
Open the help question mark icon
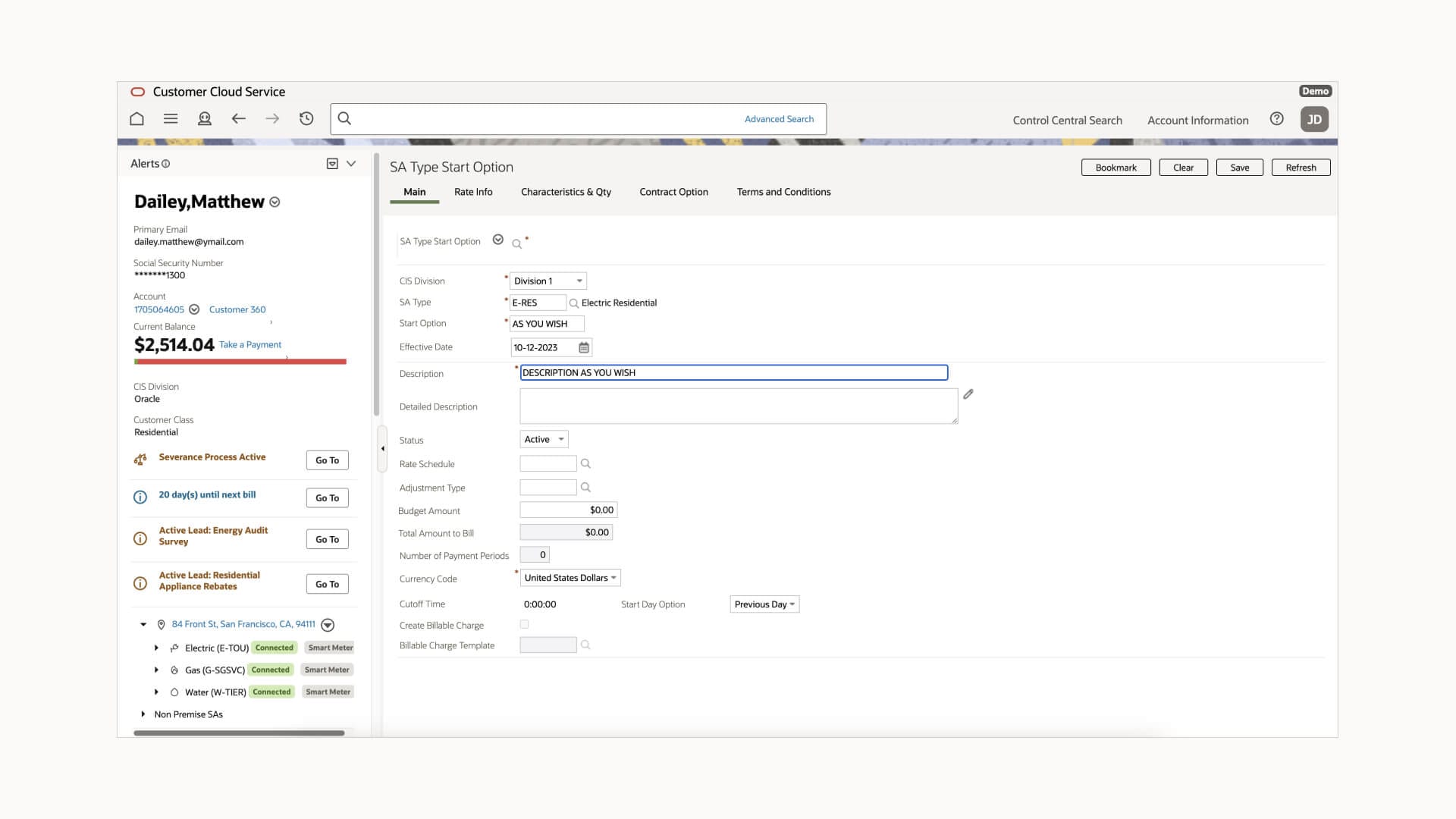[1277, 119]
